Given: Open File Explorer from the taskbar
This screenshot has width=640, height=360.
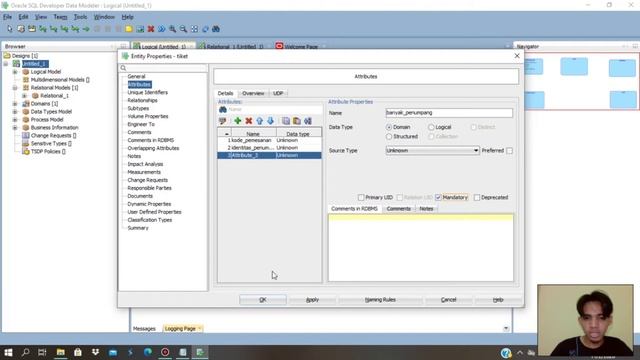Looking at the screenshot, I should 60,352.
